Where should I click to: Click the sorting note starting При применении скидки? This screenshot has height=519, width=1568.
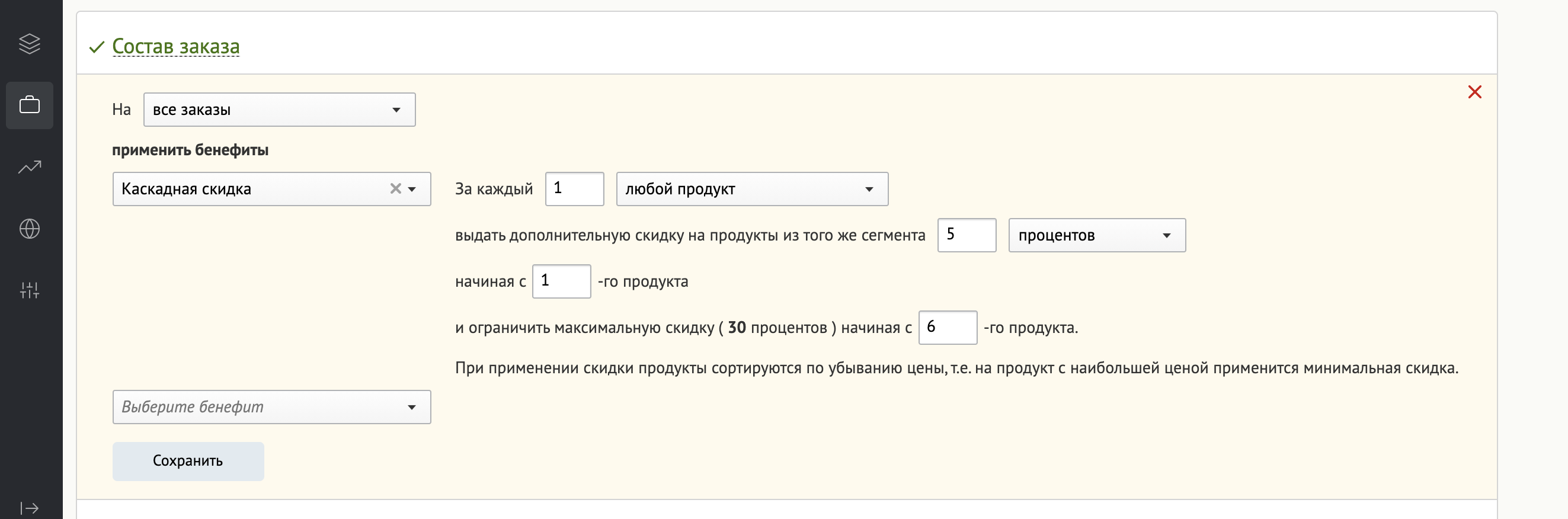click(x=957, y=368)
